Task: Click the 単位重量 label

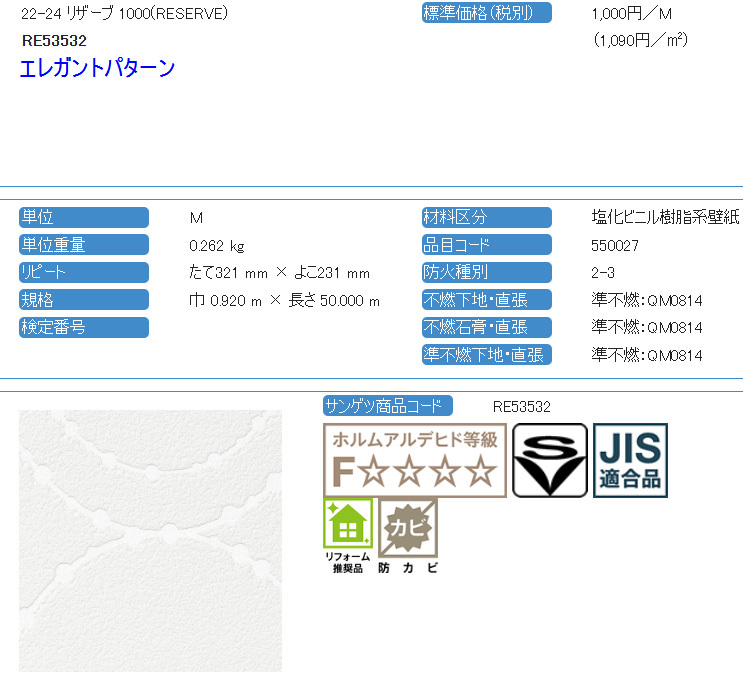Action: point(84,245)
